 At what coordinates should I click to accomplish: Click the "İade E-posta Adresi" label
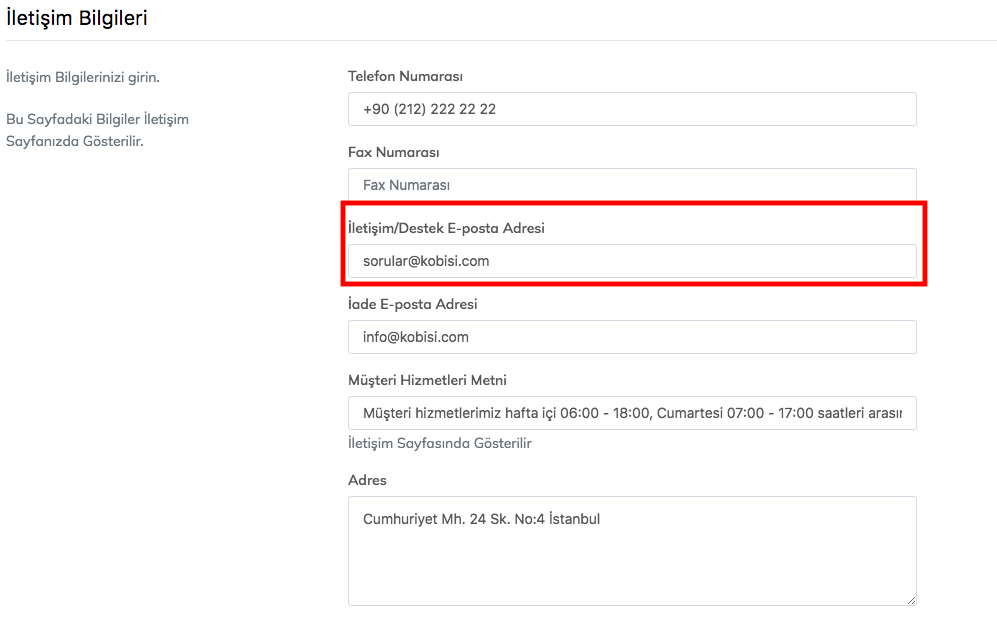point(412,304)
